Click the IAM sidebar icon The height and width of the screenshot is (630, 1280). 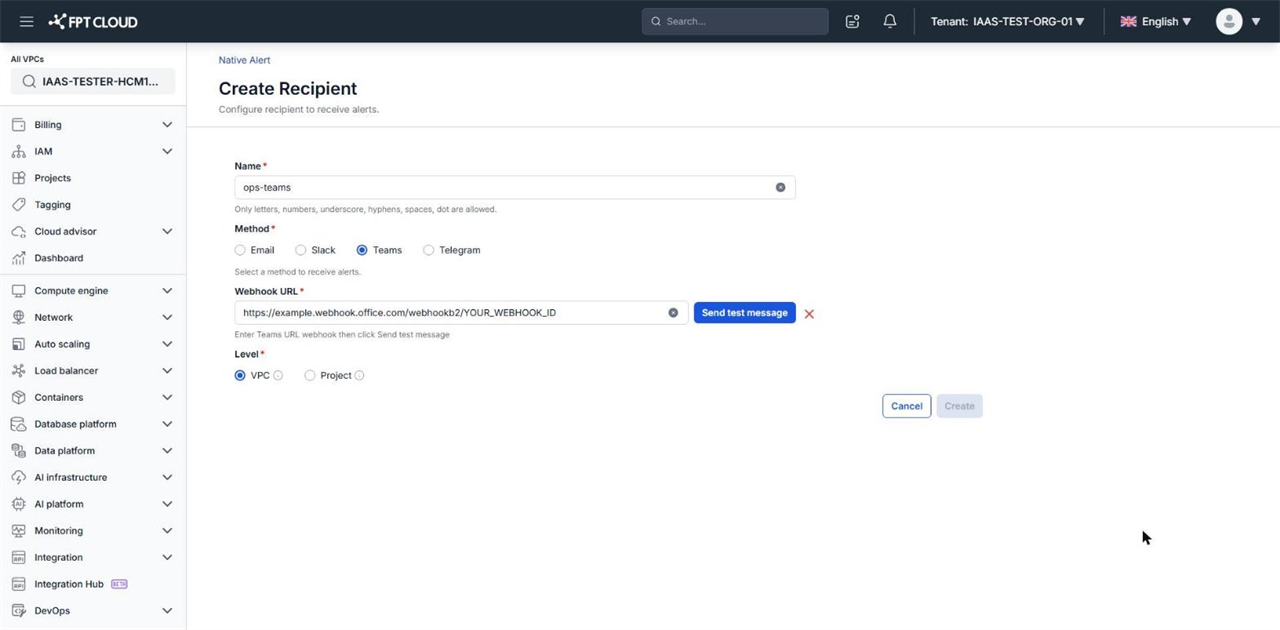[18, 152]
